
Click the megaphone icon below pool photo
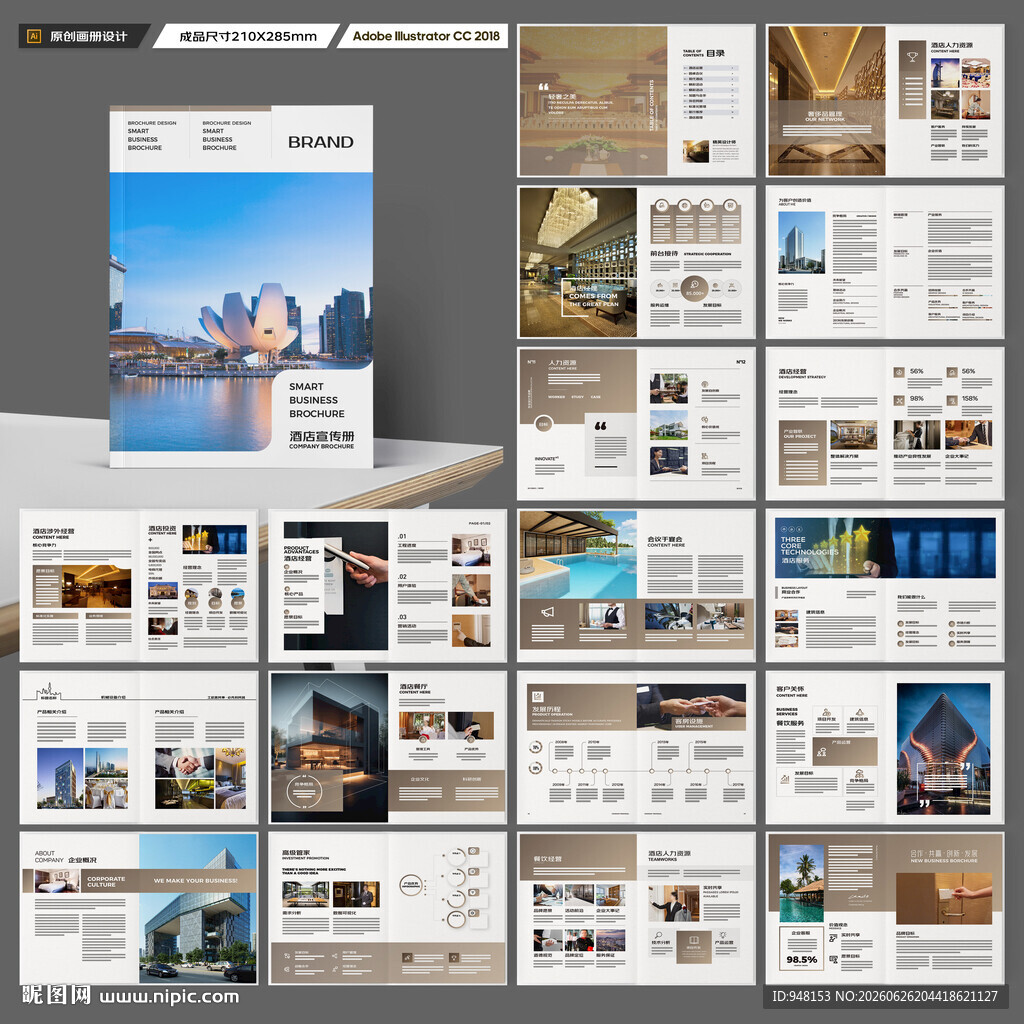coord(547,613)
